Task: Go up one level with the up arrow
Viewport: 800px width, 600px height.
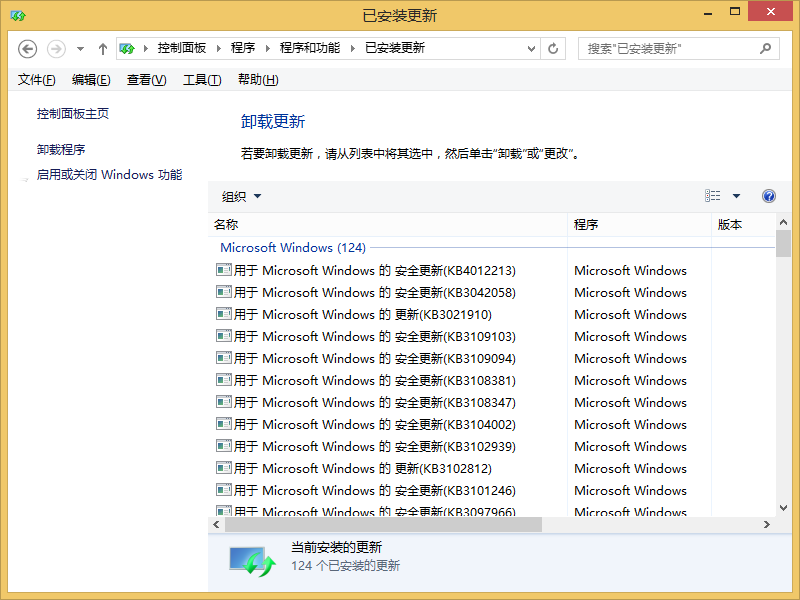Action: (x=102, y=48)
